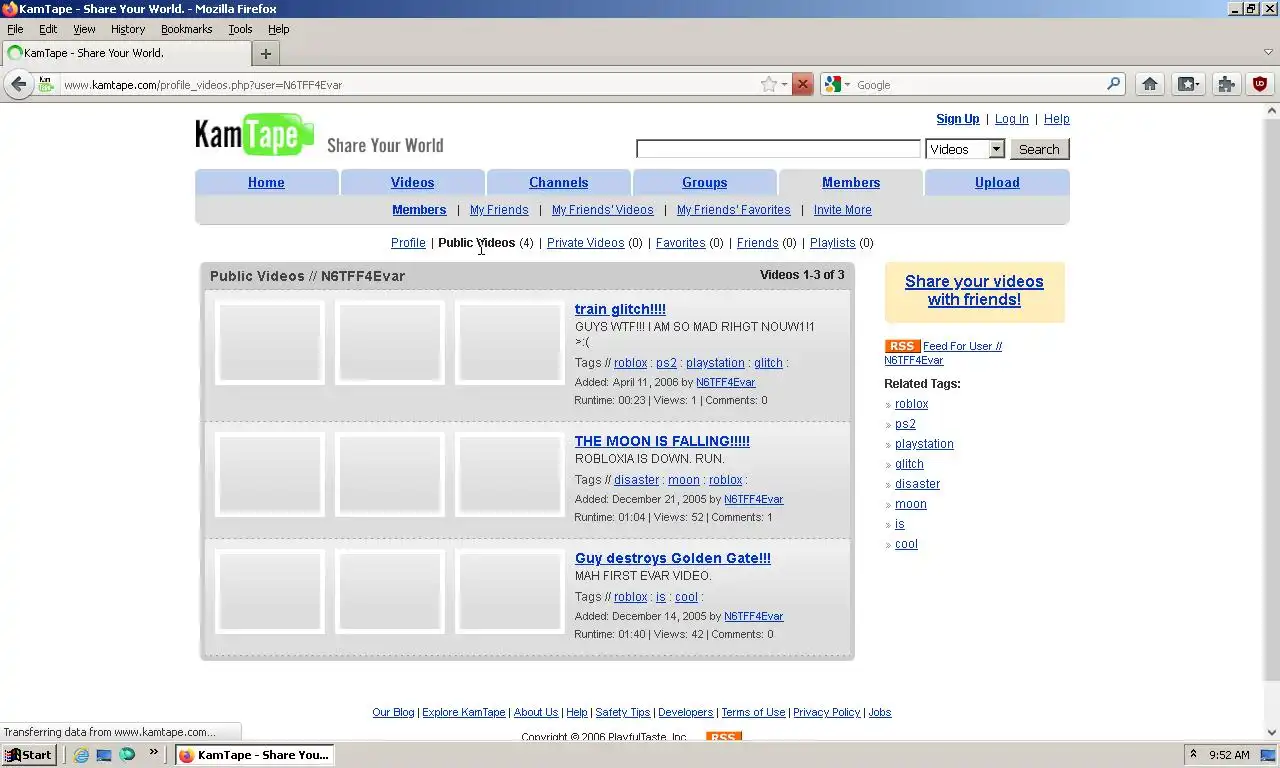Screen dimensions: 1280x768
Task: Open the Invite More link
Action: [x=842, y=210]
